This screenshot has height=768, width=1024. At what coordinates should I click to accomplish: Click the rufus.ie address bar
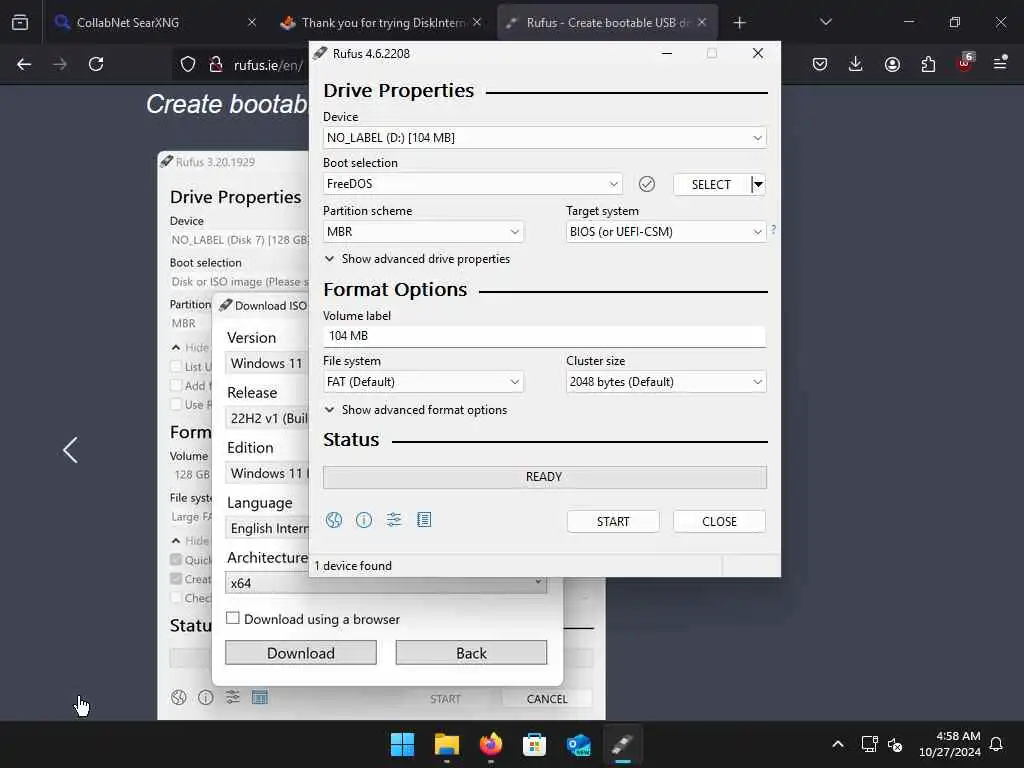pos(268,65)
